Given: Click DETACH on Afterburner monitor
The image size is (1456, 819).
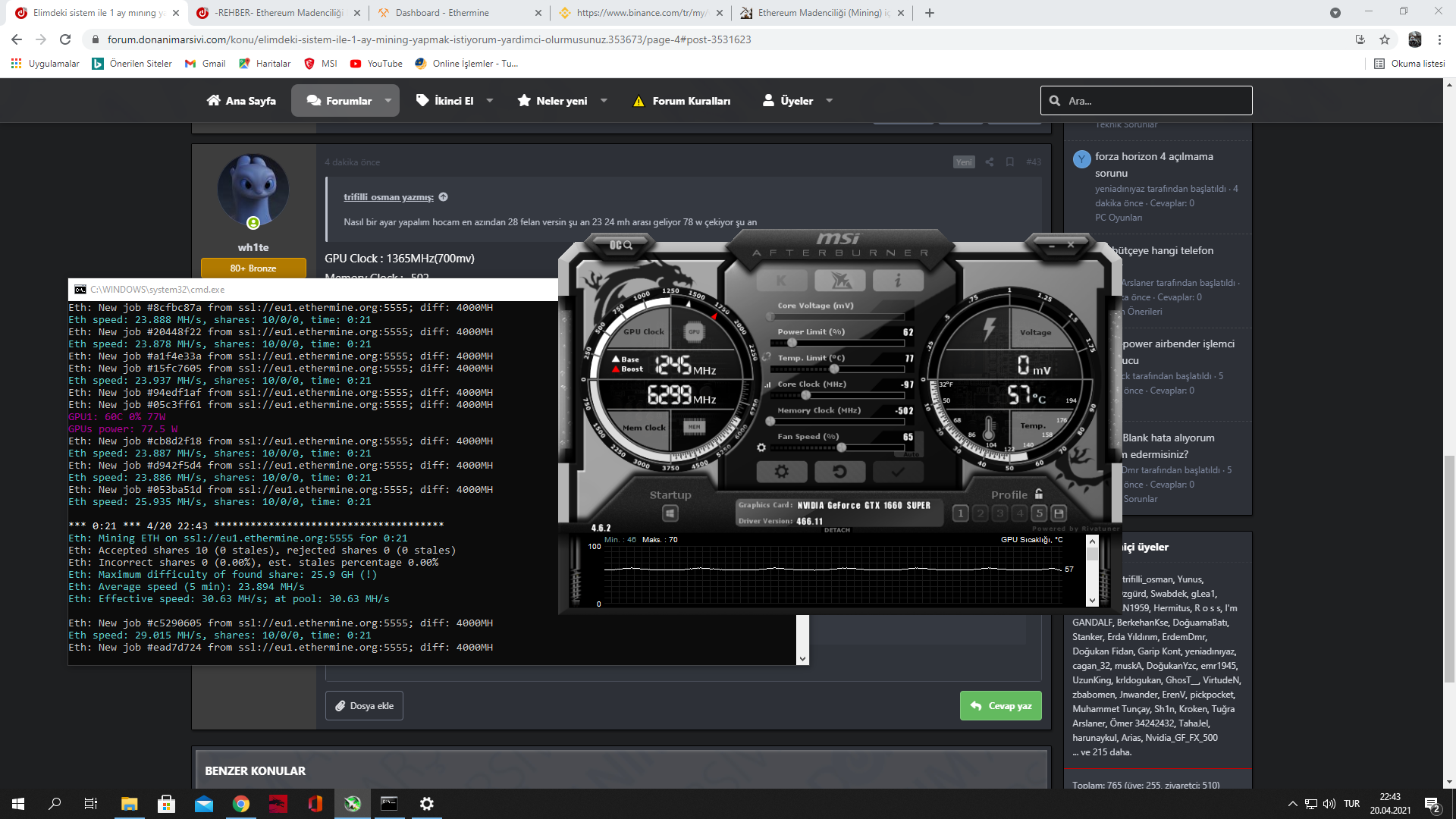Looking at the screenshot, I should pyautogui.click(x=837, y=530).
